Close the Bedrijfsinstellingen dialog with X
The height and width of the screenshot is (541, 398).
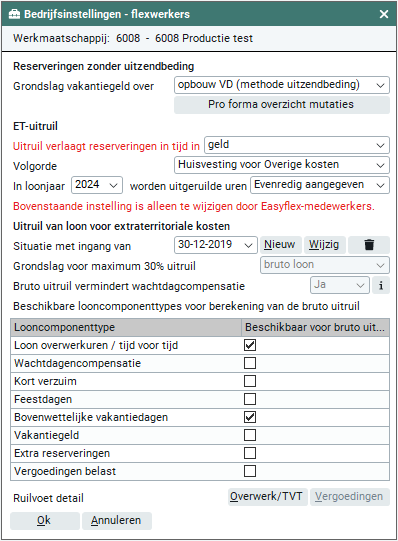384,14
